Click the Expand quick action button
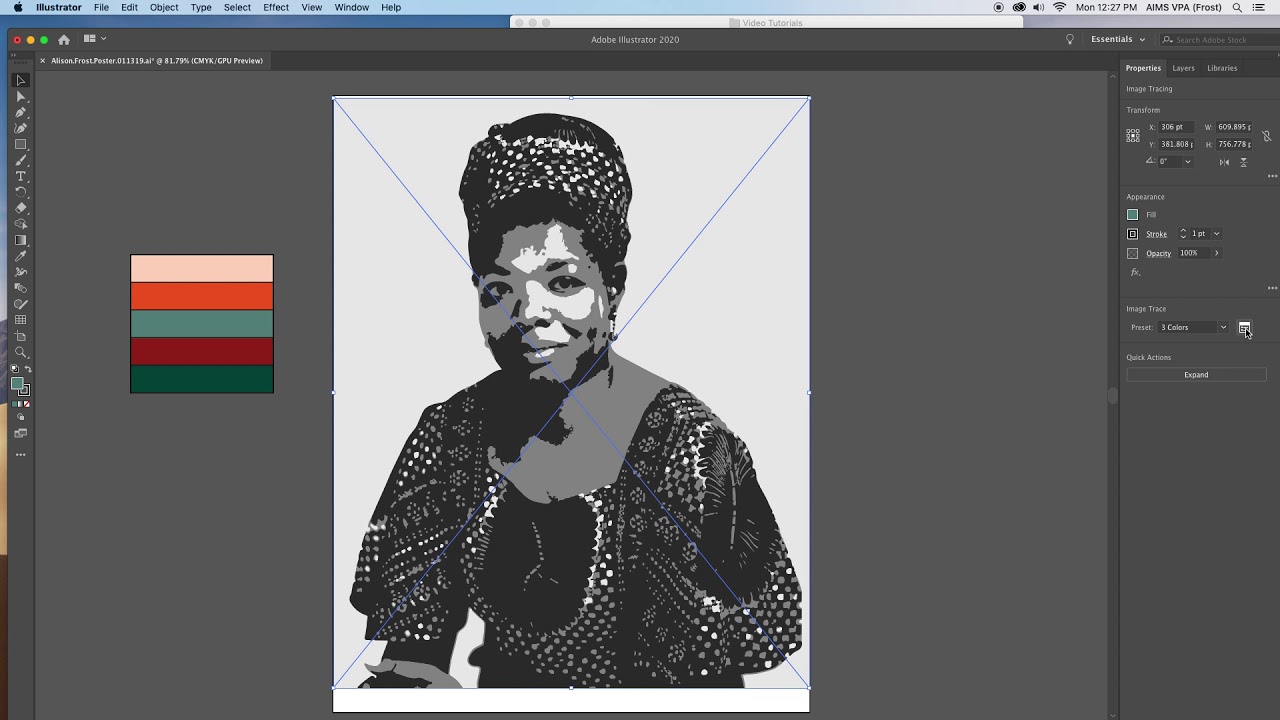This screenshot has height=720, width=1280. (1196, 375)
